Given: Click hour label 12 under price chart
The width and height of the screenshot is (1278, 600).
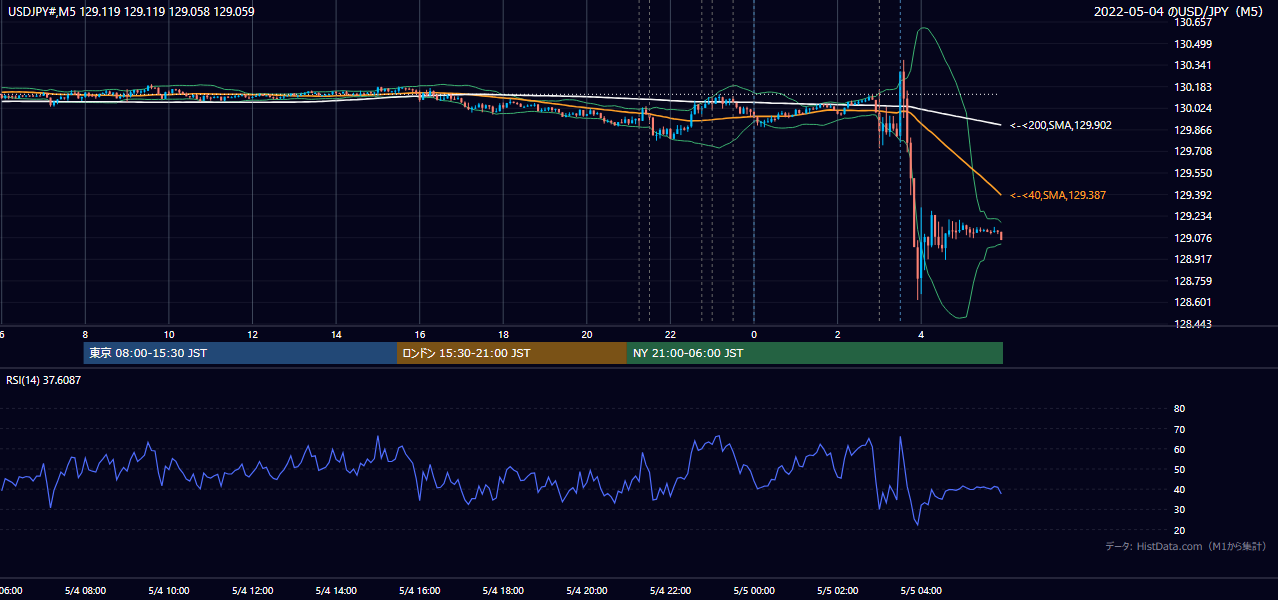Looking at the screenshot, I should [x=252, y=334].
